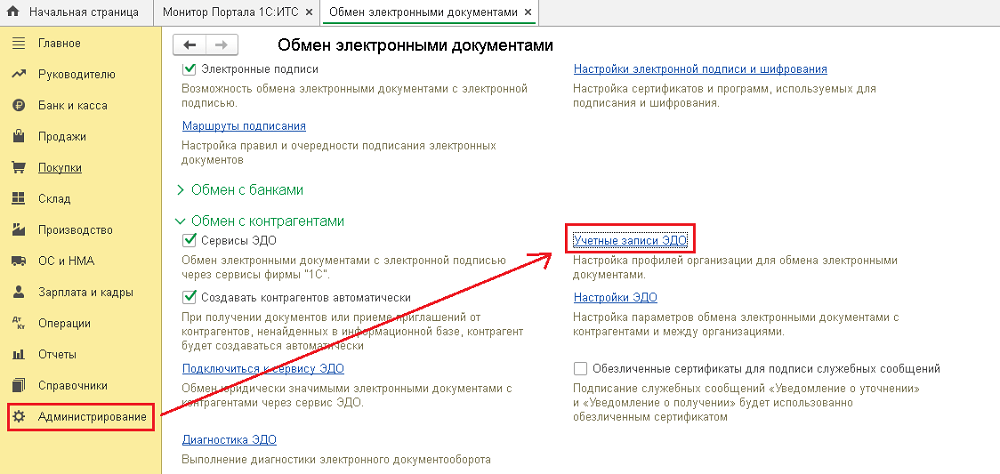Open the Главное section in sidebar

[58, 43]
